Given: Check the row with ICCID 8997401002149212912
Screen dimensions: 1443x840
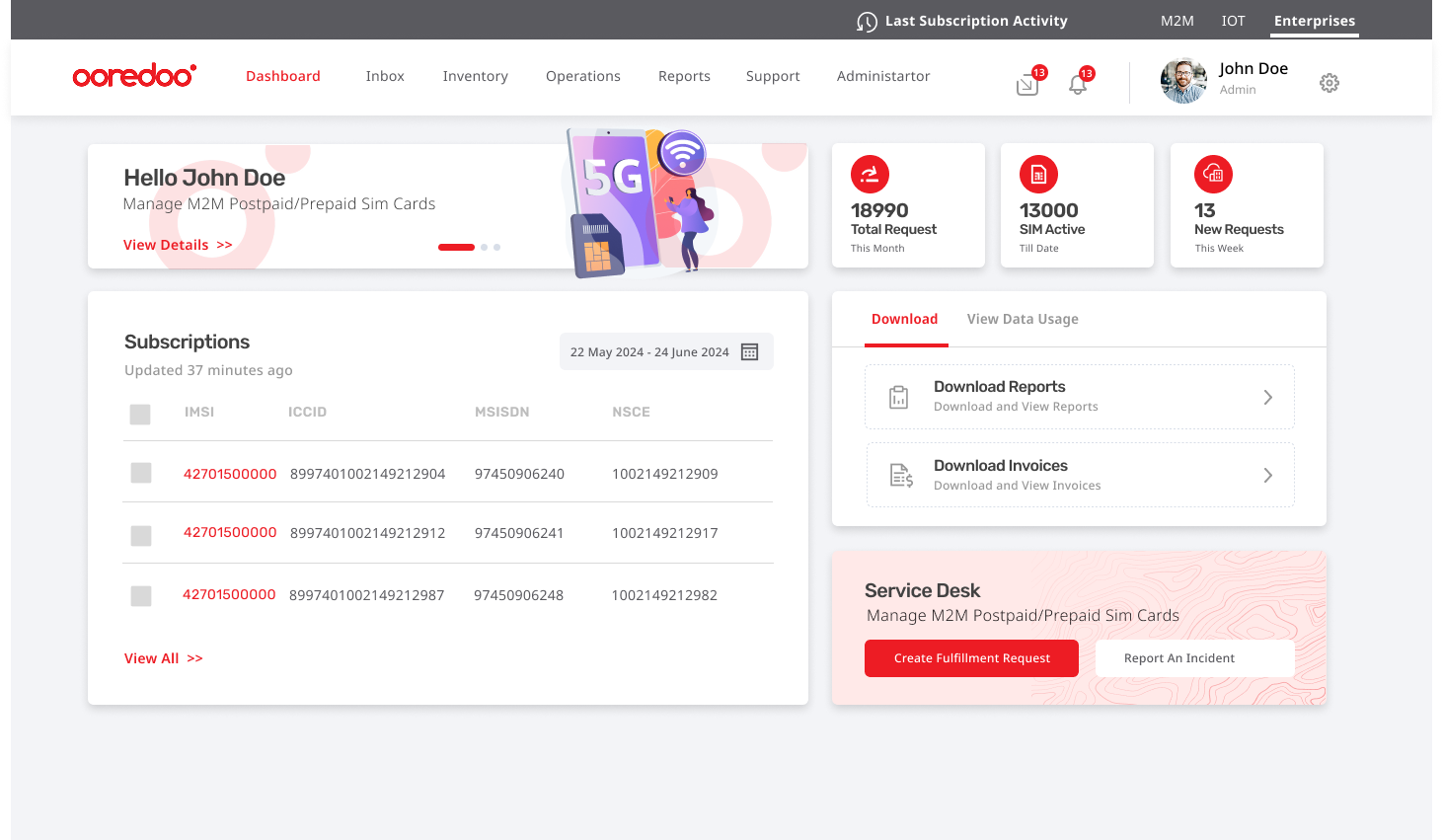Looking at the screenshot, I should 141,535.
